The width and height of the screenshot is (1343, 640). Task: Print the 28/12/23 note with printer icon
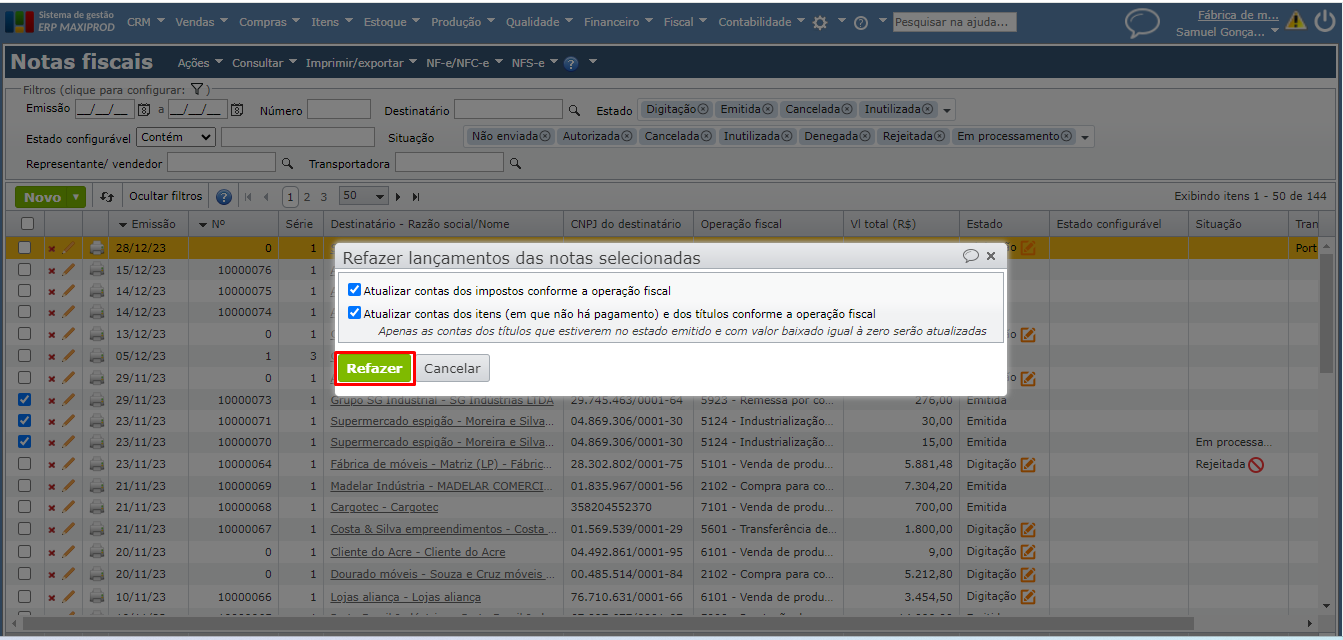click(96, 247)
